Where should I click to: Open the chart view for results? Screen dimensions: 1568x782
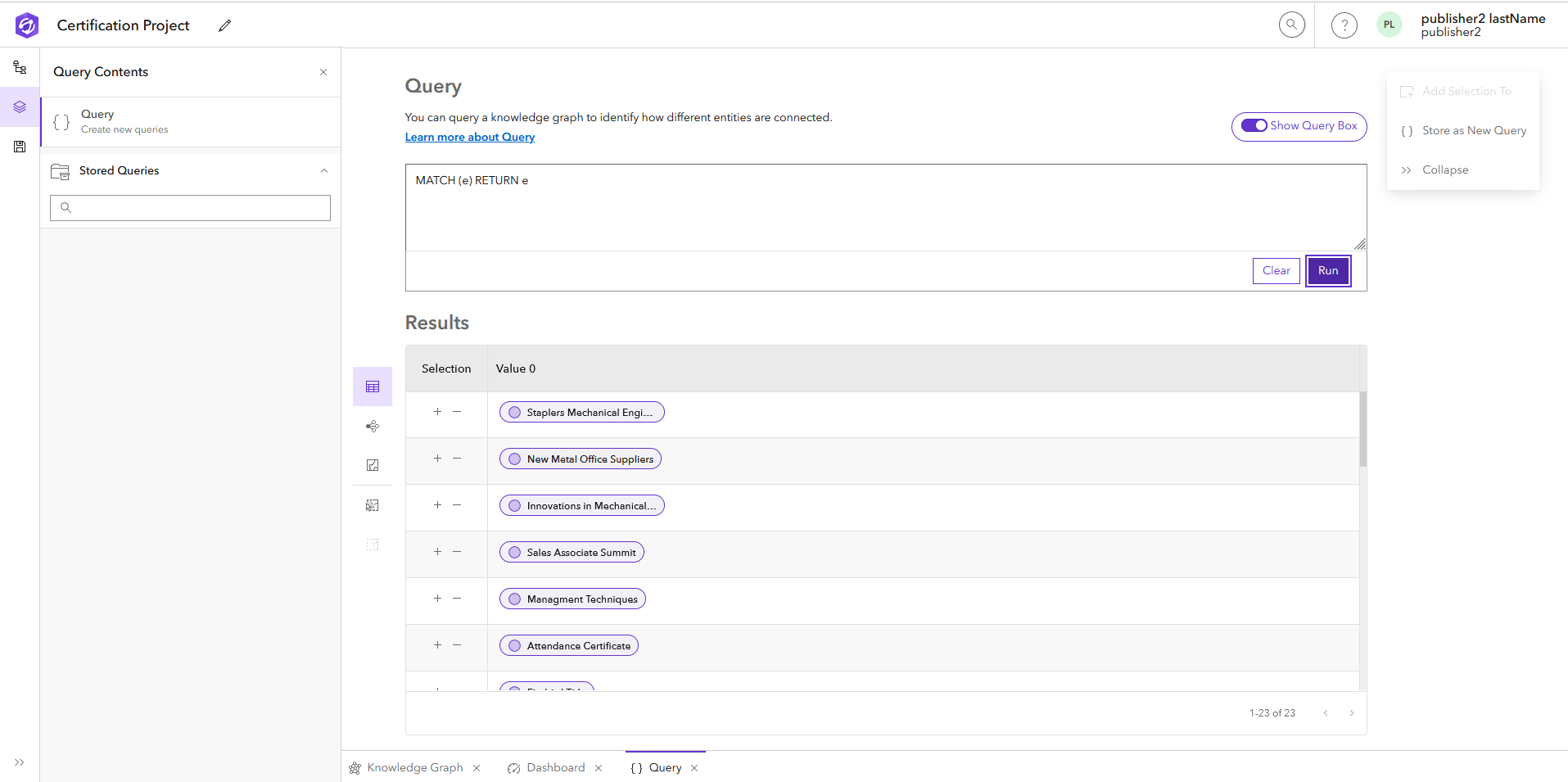pyautogui.click(x=373, y=465)
